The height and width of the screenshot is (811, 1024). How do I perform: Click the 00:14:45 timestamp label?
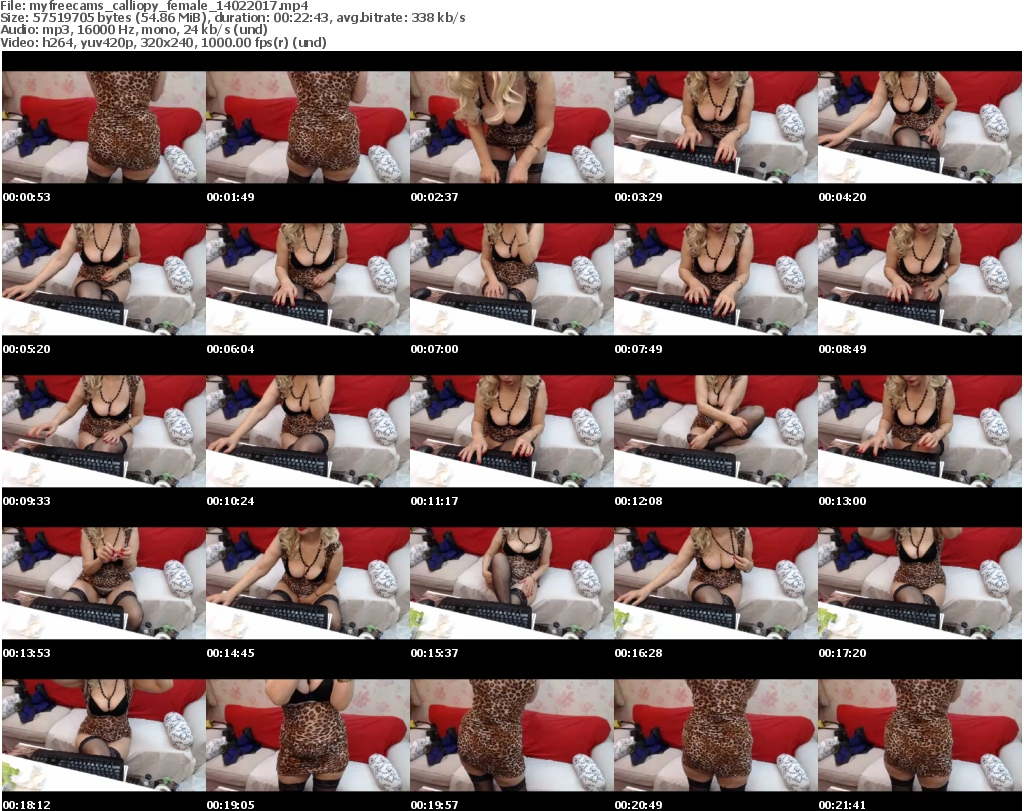pos(231,653)
